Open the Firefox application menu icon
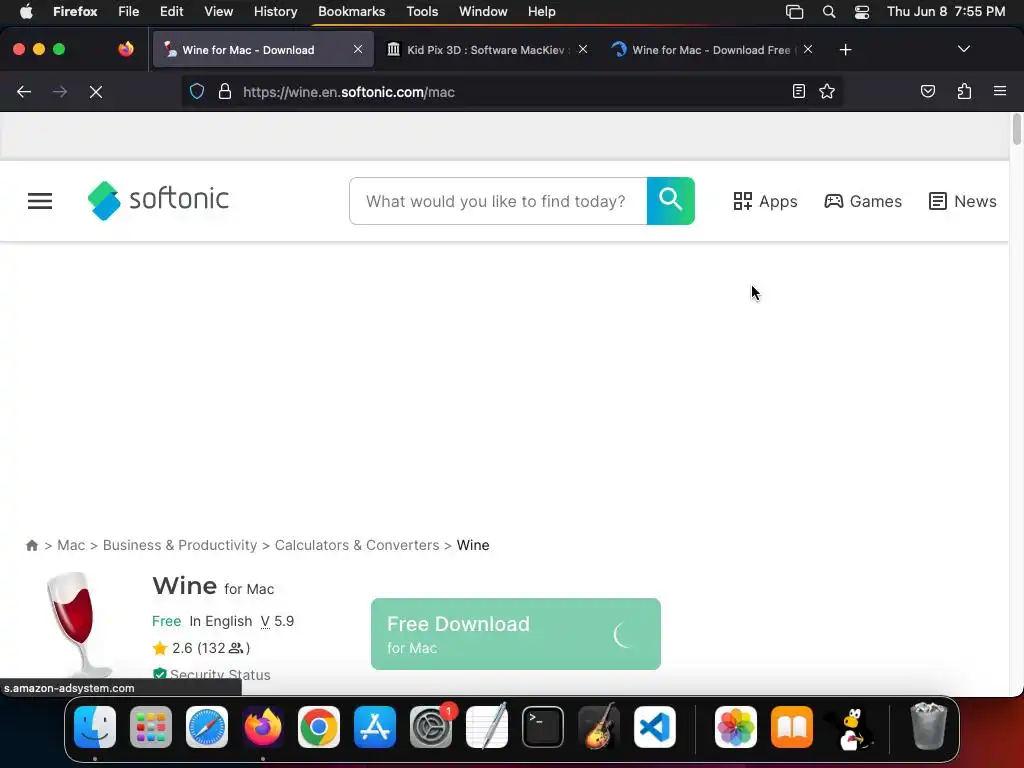The width and height of the screenshot is (1024, 768). 1000,91
